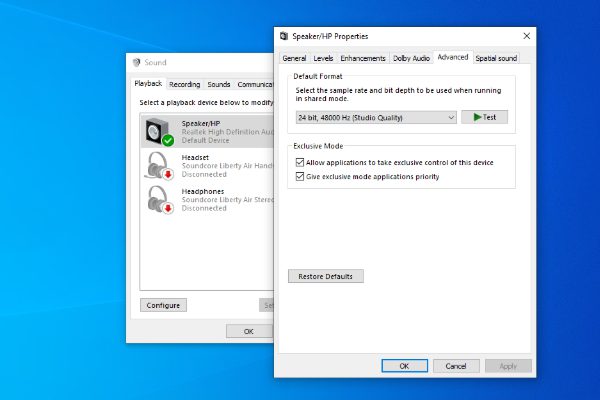The width and height of the screenshot is (600, 400).
Task: Click the 'Default Device' status text
Action: click(205, 140)
